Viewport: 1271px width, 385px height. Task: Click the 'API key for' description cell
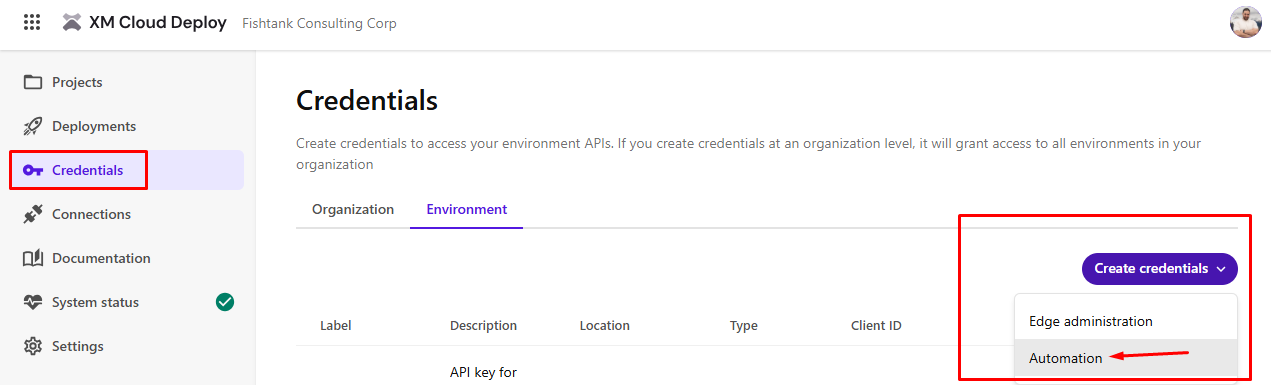pos(483,373)
